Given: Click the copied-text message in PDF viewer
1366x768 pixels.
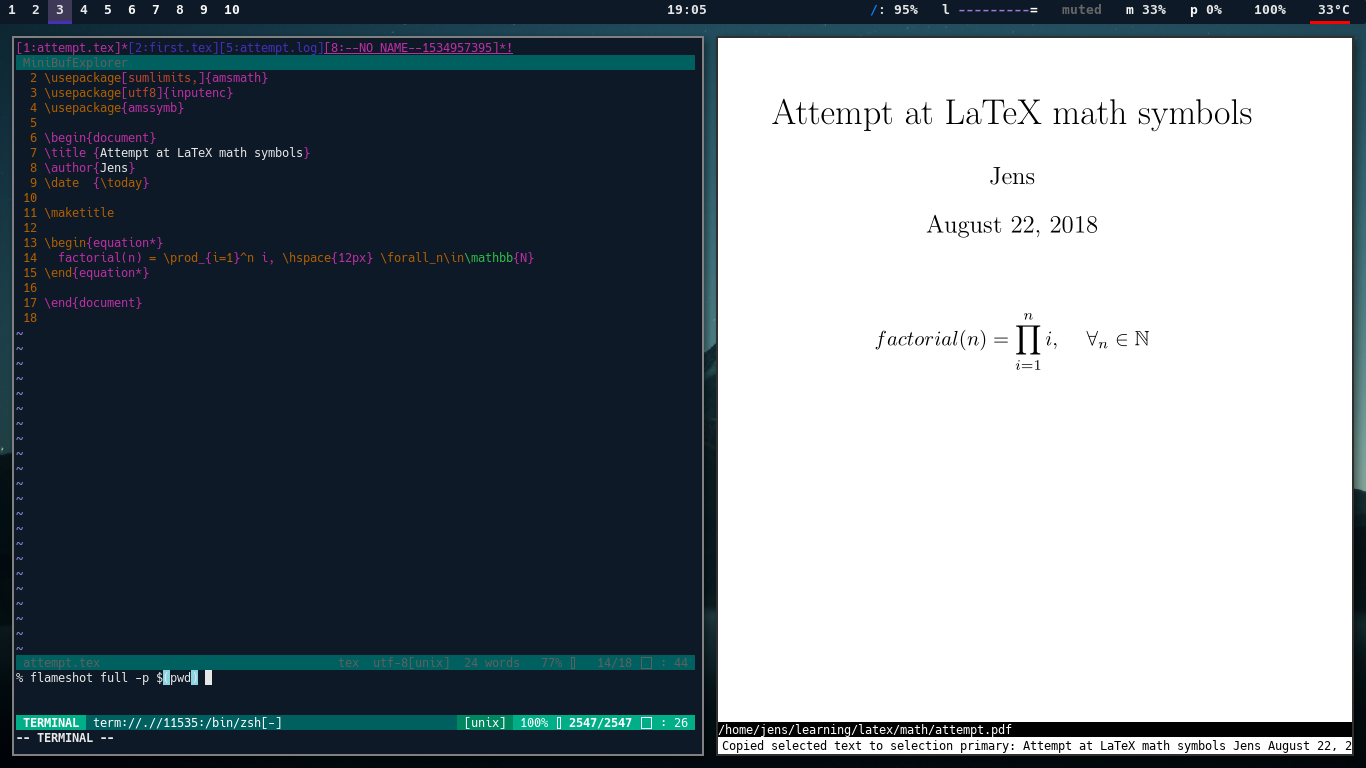Looking at the screenshot, I should click(1035, 746).
